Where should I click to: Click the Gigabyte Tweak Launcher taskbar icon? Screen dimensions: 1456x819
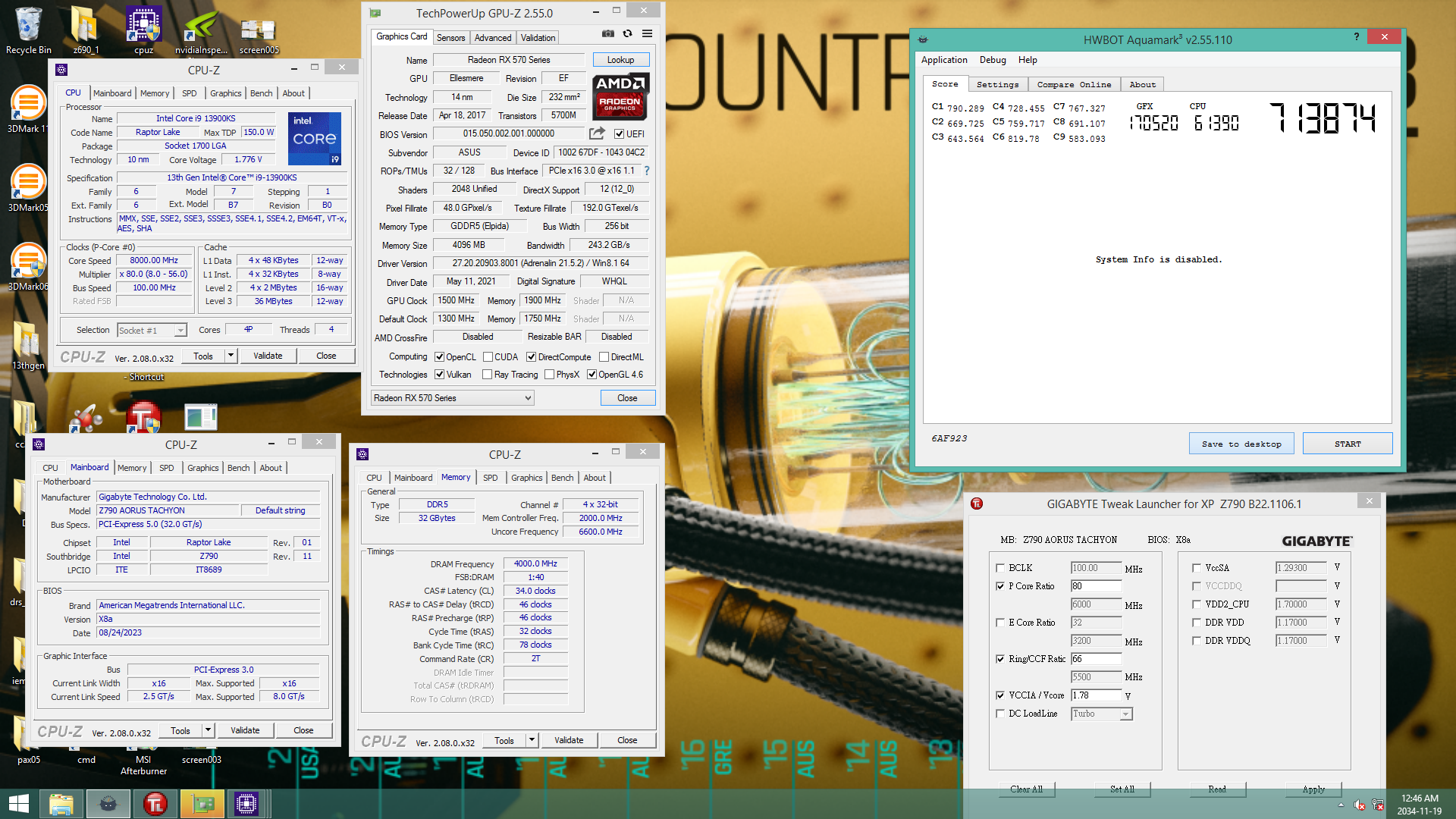(x=155, y=804)
